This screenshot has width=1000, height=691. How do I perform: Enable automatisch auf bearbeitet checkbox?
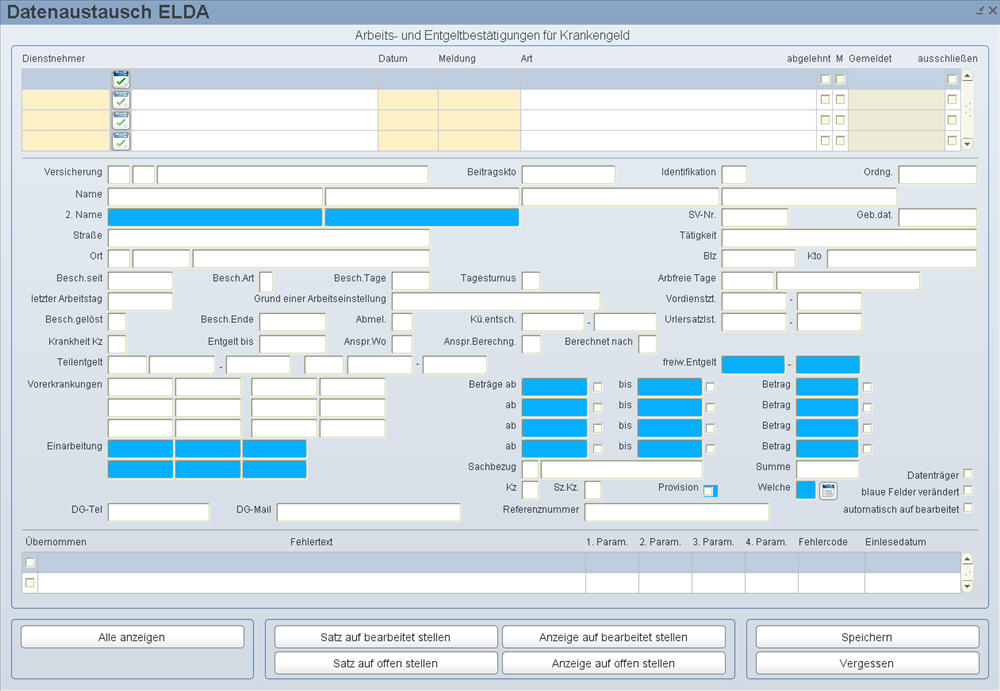tap(968, 508)
